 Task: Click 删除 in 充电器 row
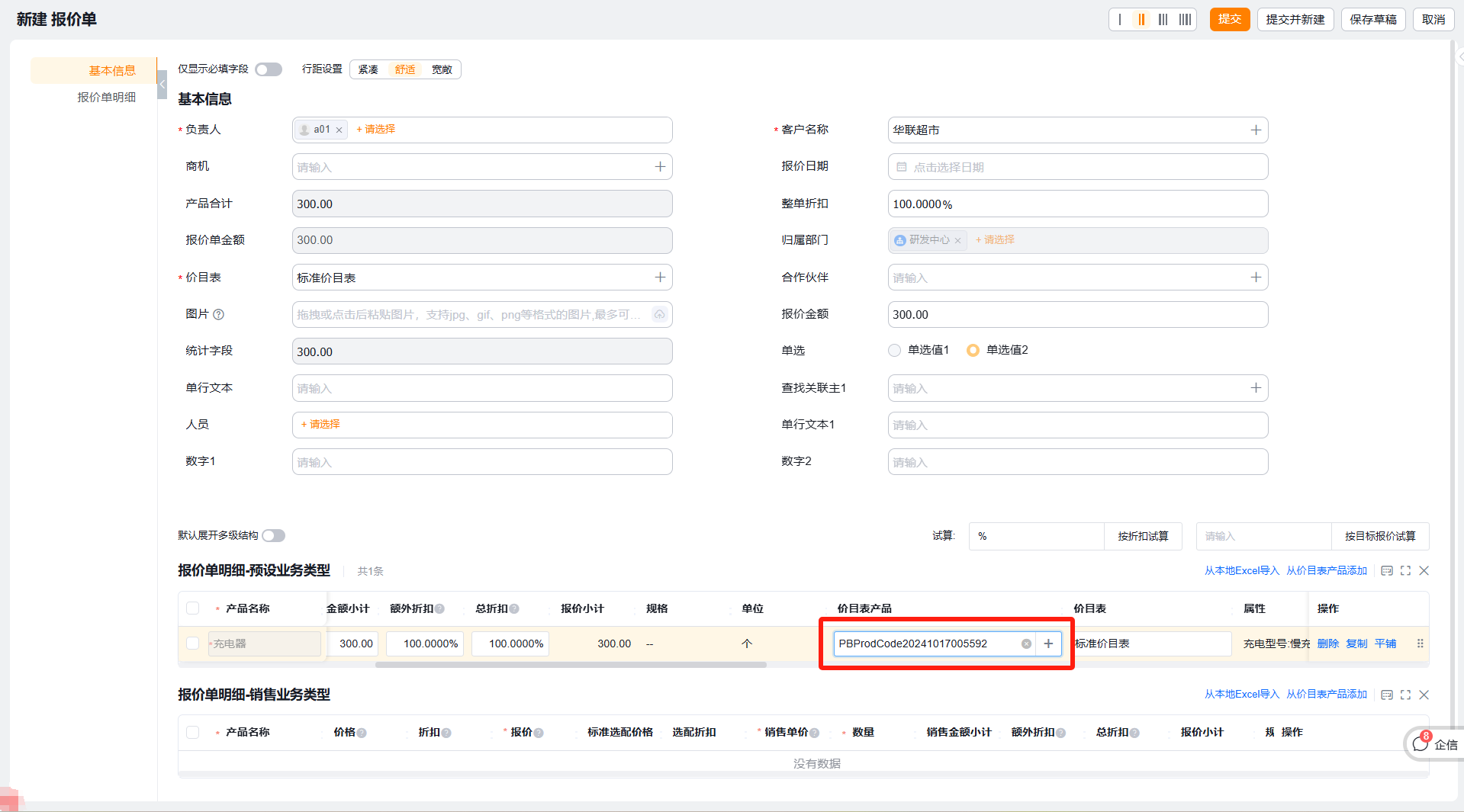1327,644
